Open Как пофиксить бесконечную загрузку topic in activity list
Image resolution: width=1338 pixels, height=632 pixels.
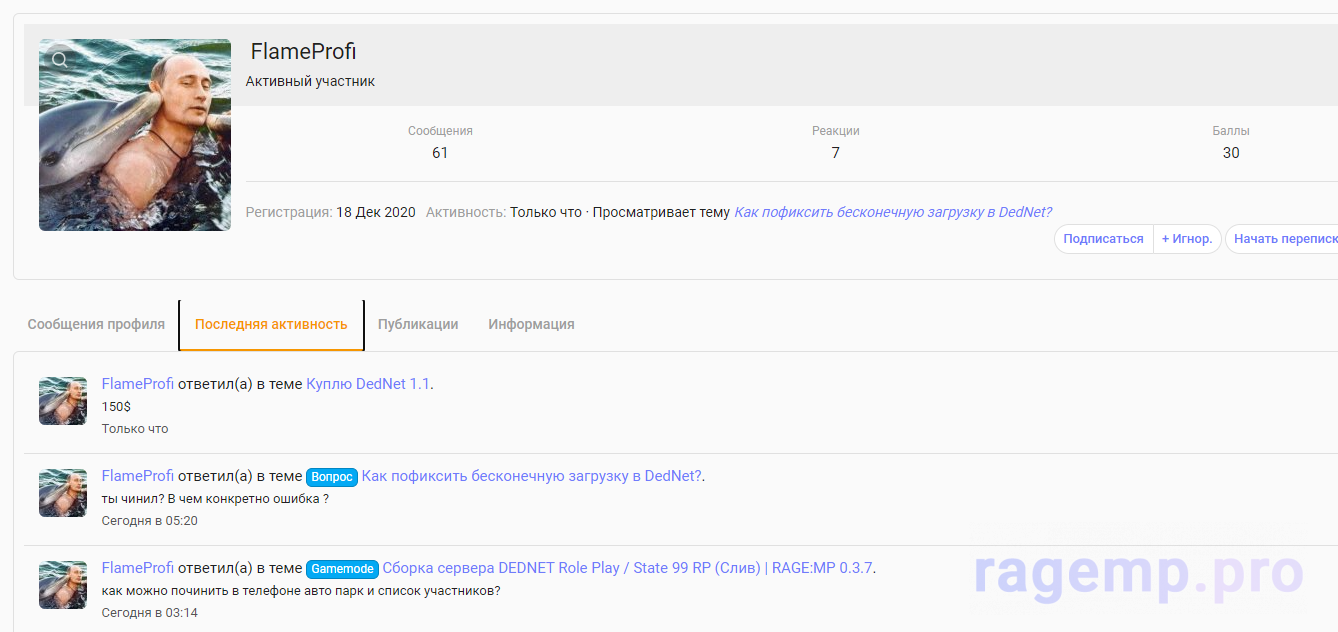[532, 476]
